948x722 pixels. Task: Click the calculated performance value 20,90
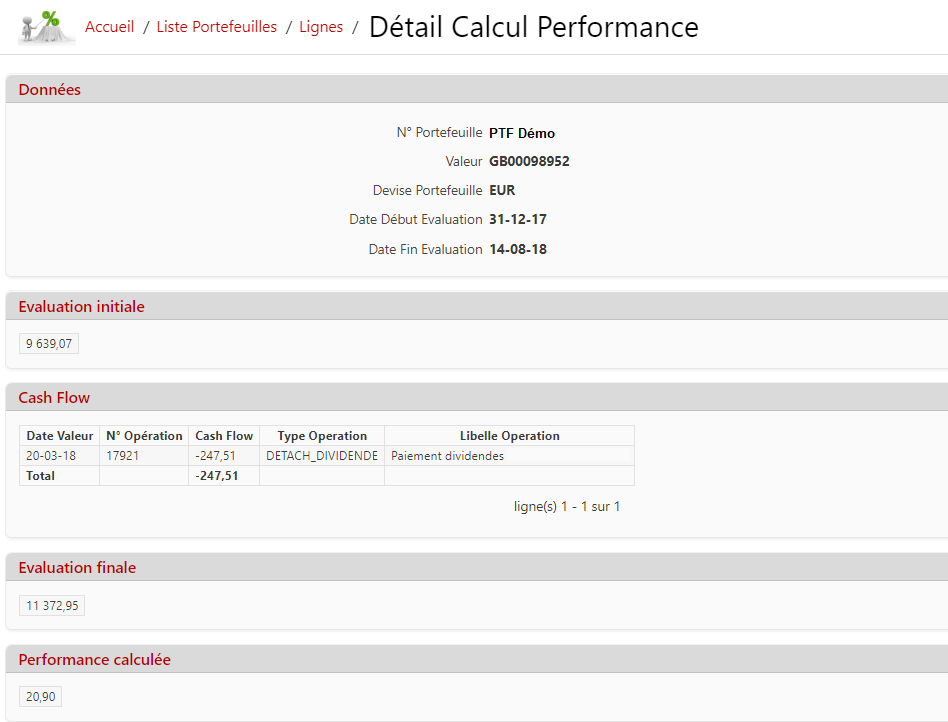click(x=41, y=697)
